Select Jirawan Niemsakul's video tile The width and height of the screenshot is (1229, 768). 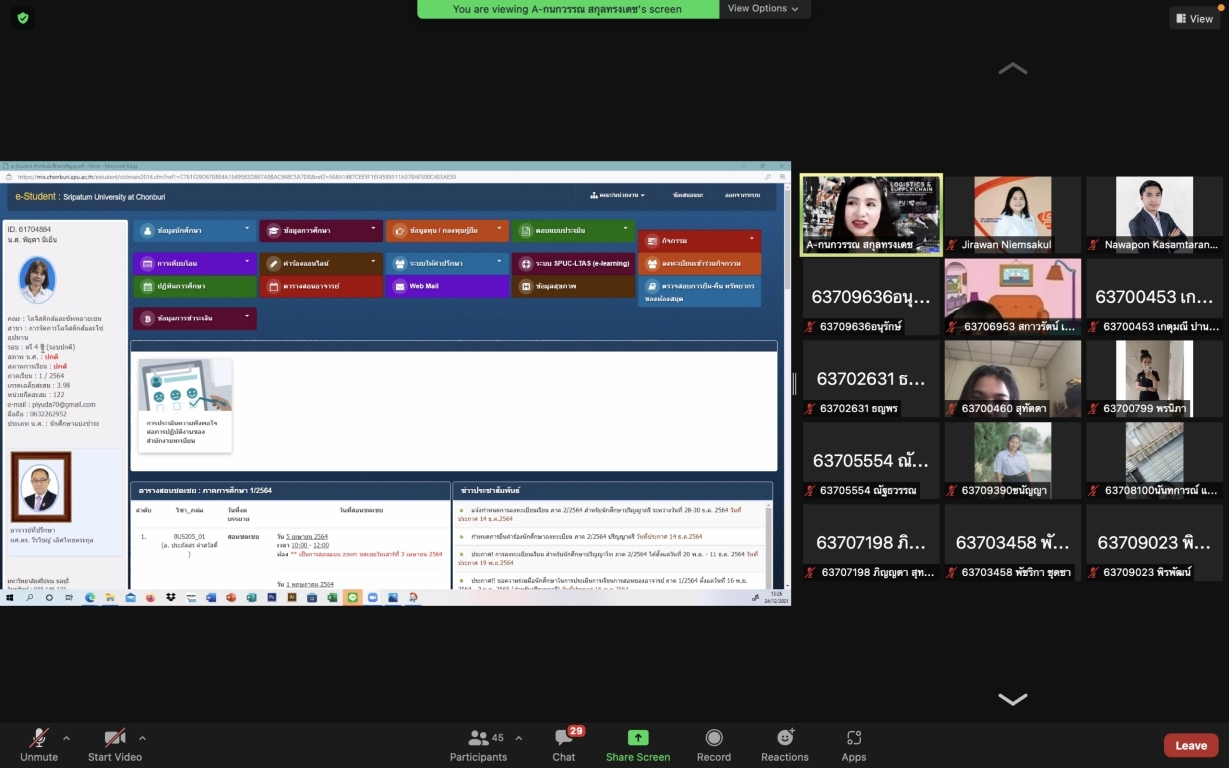point(1013,215)
